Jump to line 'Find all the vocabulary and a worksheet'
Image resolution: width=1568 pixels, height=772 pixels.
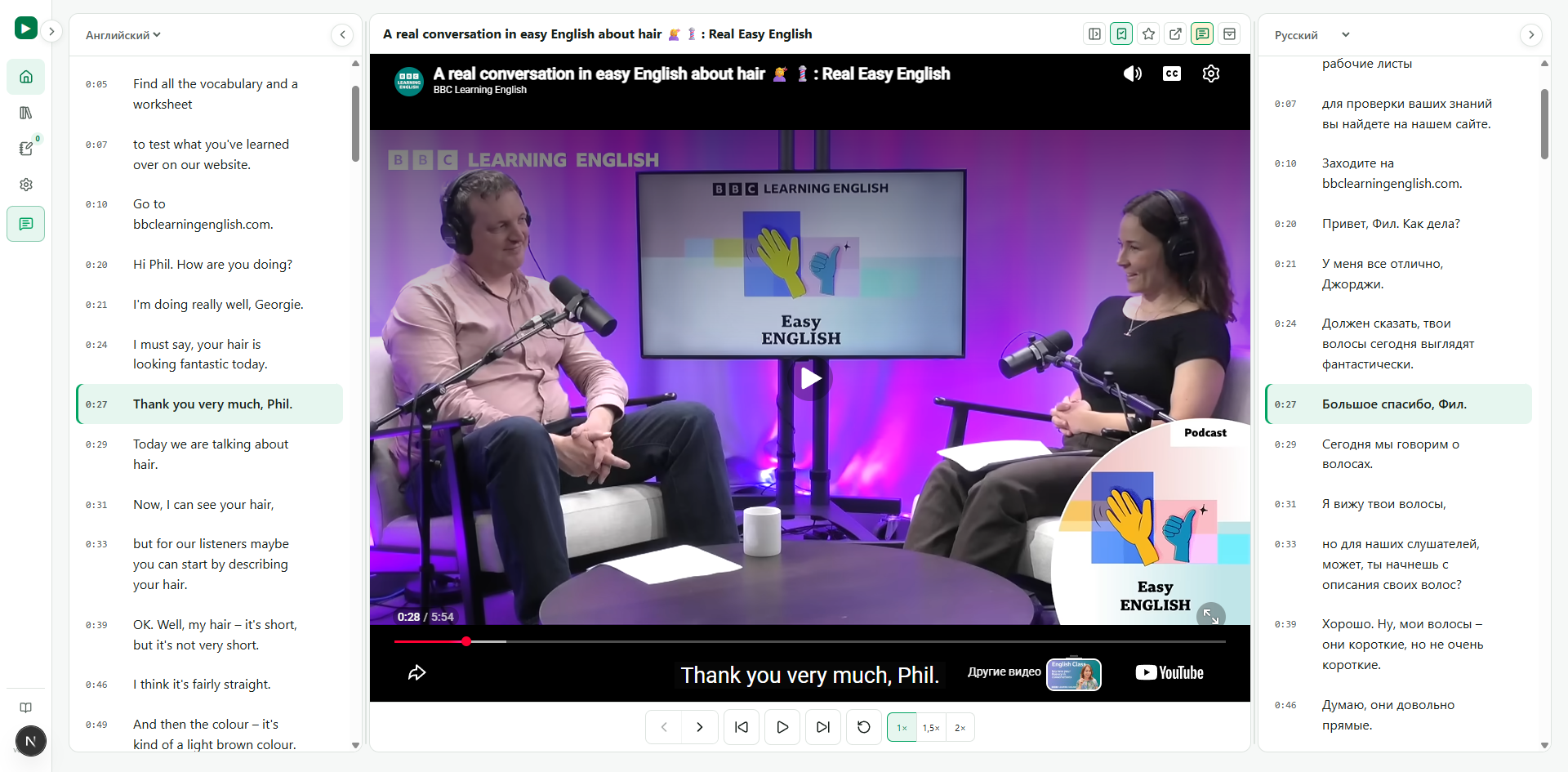(210, 94)
